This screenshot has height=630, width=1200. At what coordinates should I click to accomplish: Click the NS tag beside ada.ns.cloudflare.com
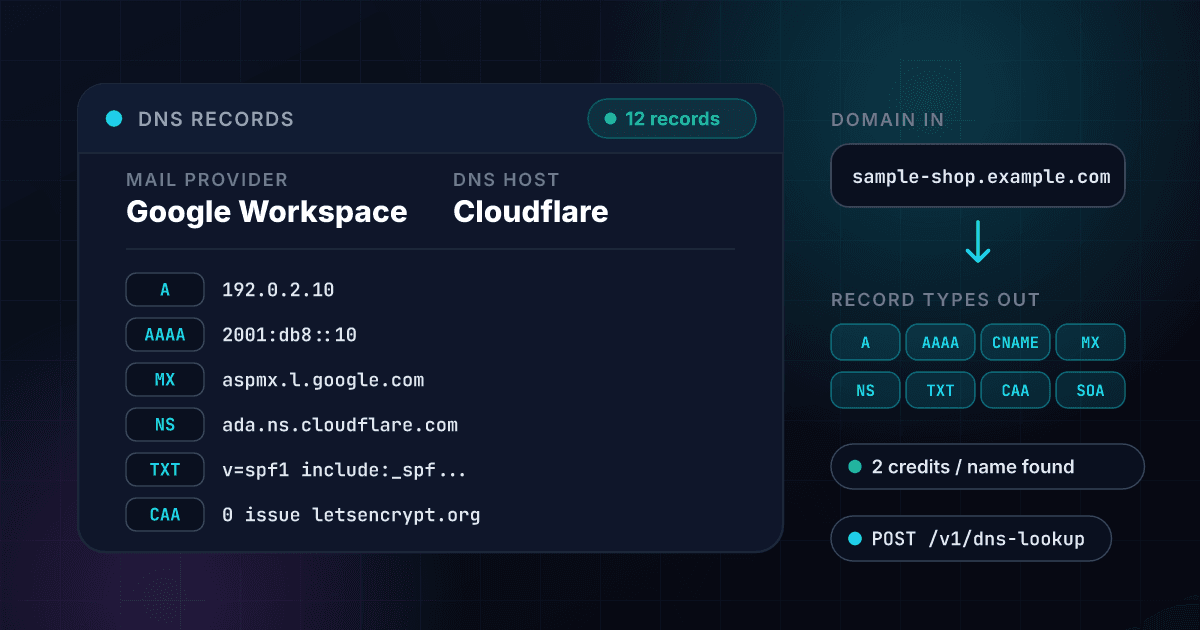pos(165,425)
